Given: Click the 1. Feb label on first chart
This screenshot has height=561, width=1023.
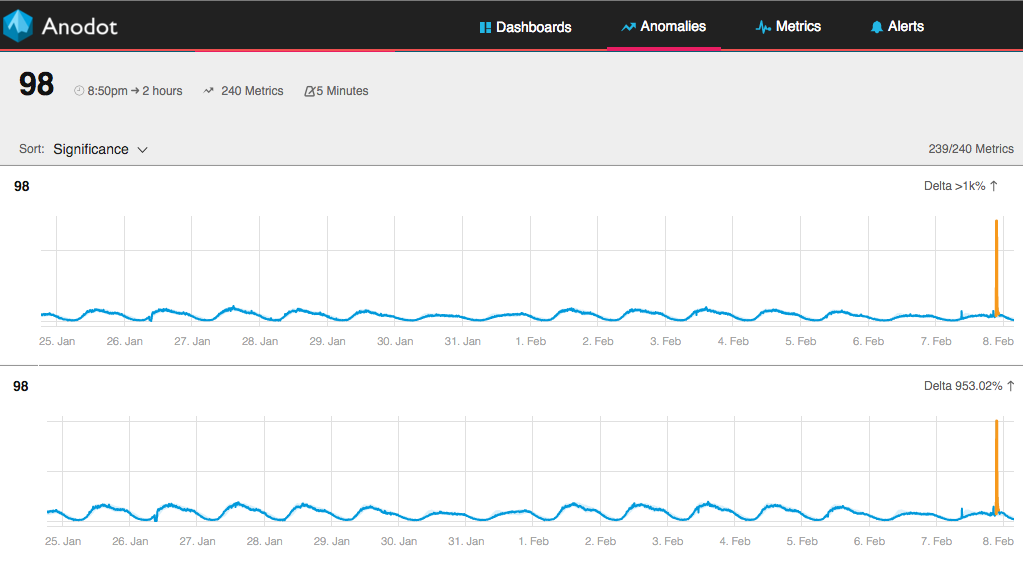Looking at the screenshot, I should pos(530,341).
